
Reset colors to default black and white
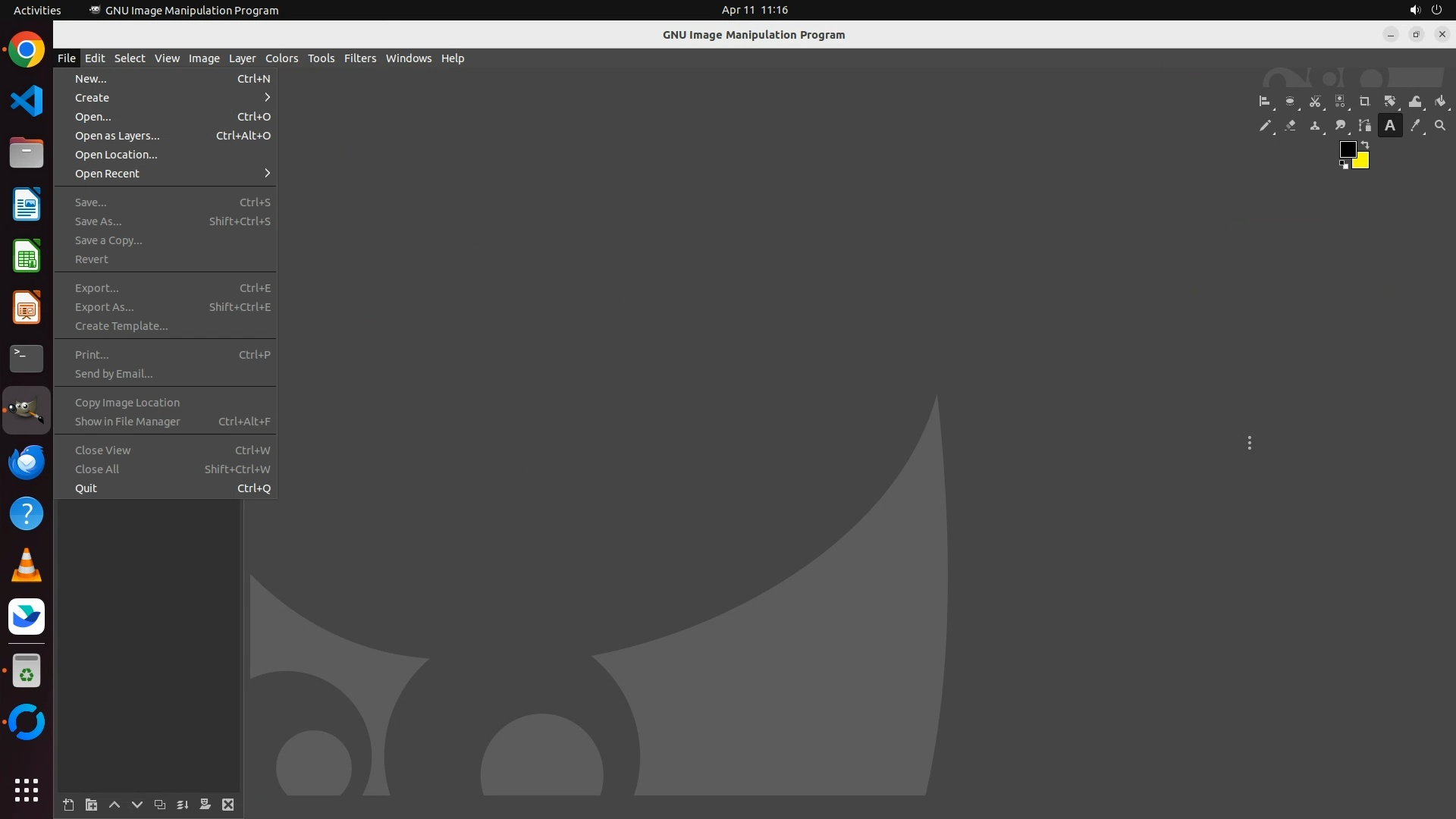pos(1344,165)
